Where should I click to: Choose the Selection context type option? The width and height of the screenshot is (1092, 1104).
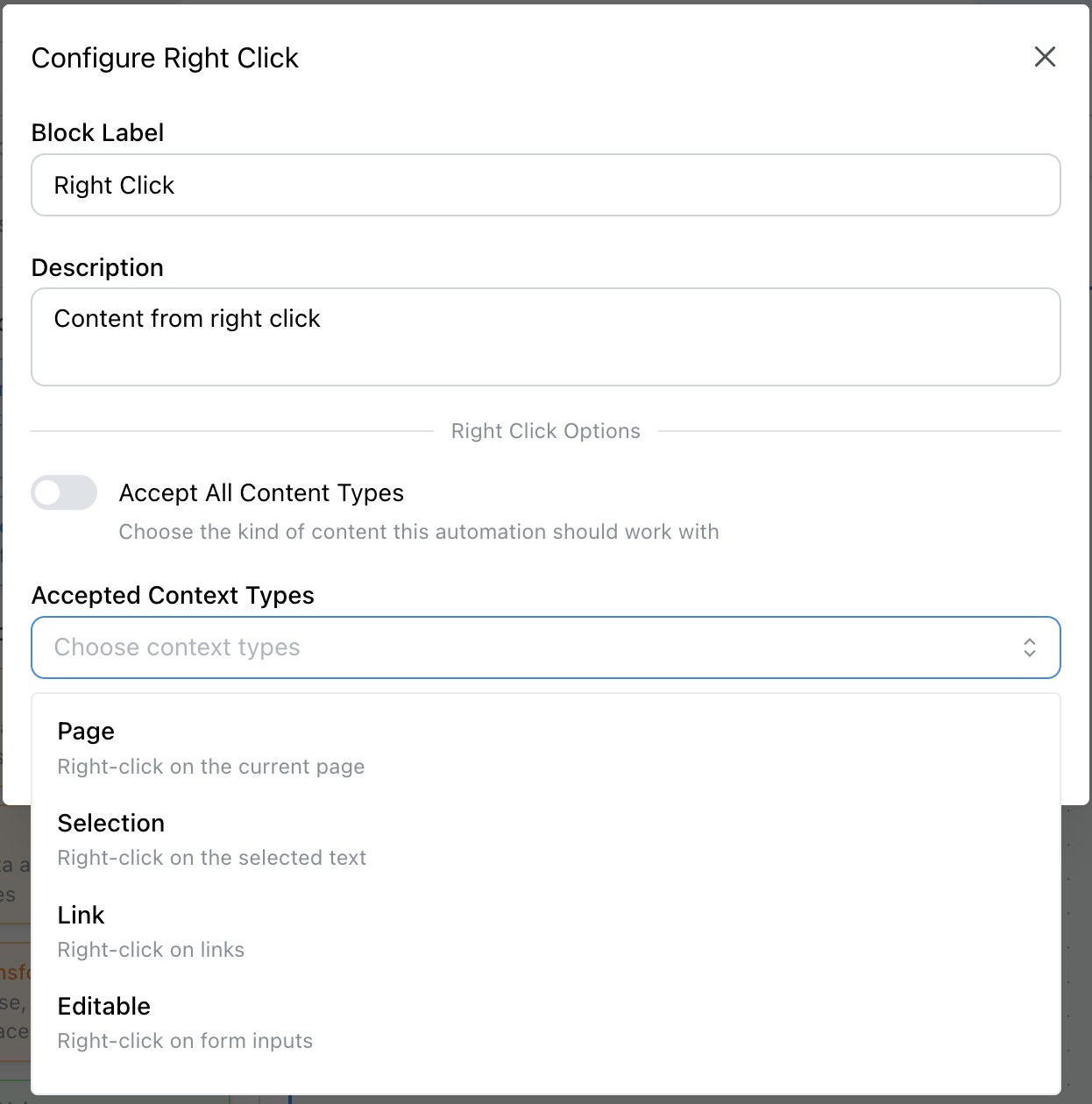tap(111, 824)
